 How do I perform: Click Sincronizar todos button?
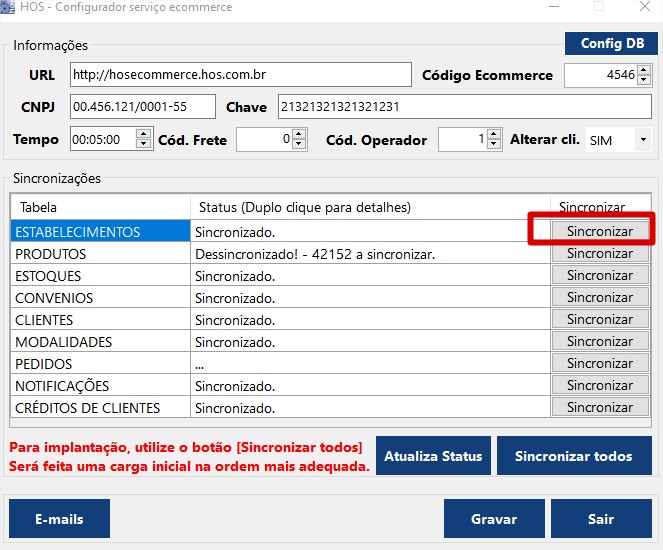[573, 456]
